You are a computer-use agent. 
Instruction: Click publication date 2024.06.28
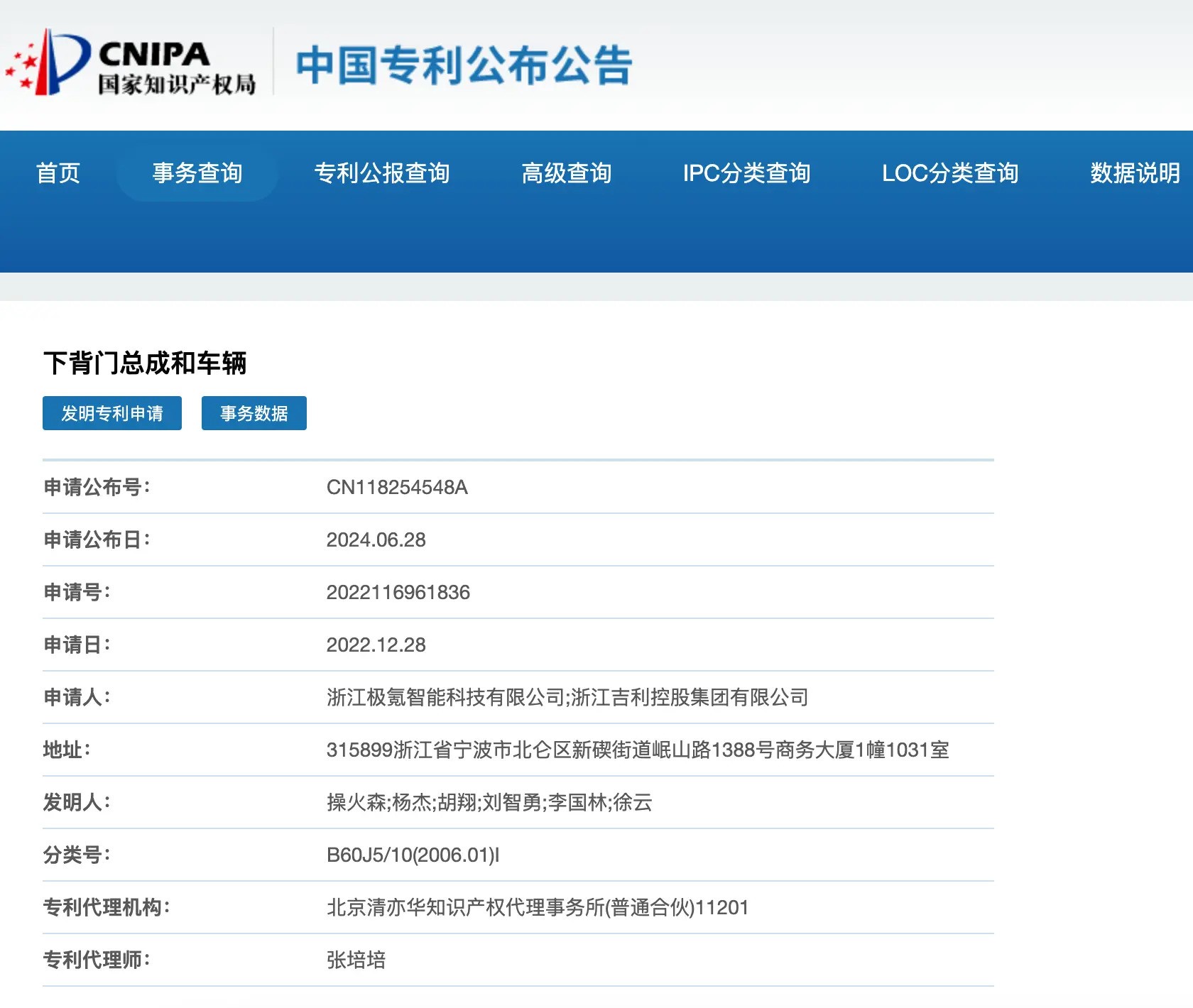[x=376, y=539]
